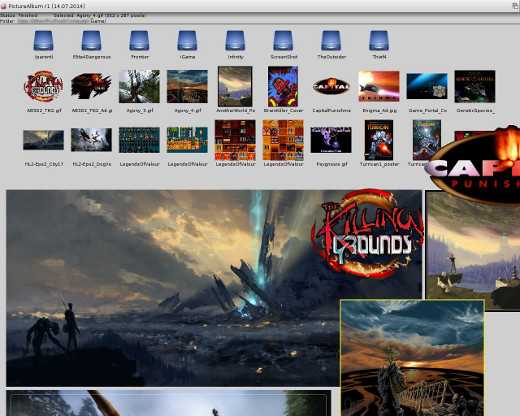Screen dimensions: 520x416
Task: Open the Elite4Dangerous folder
Action: click(x=91, y=41)
